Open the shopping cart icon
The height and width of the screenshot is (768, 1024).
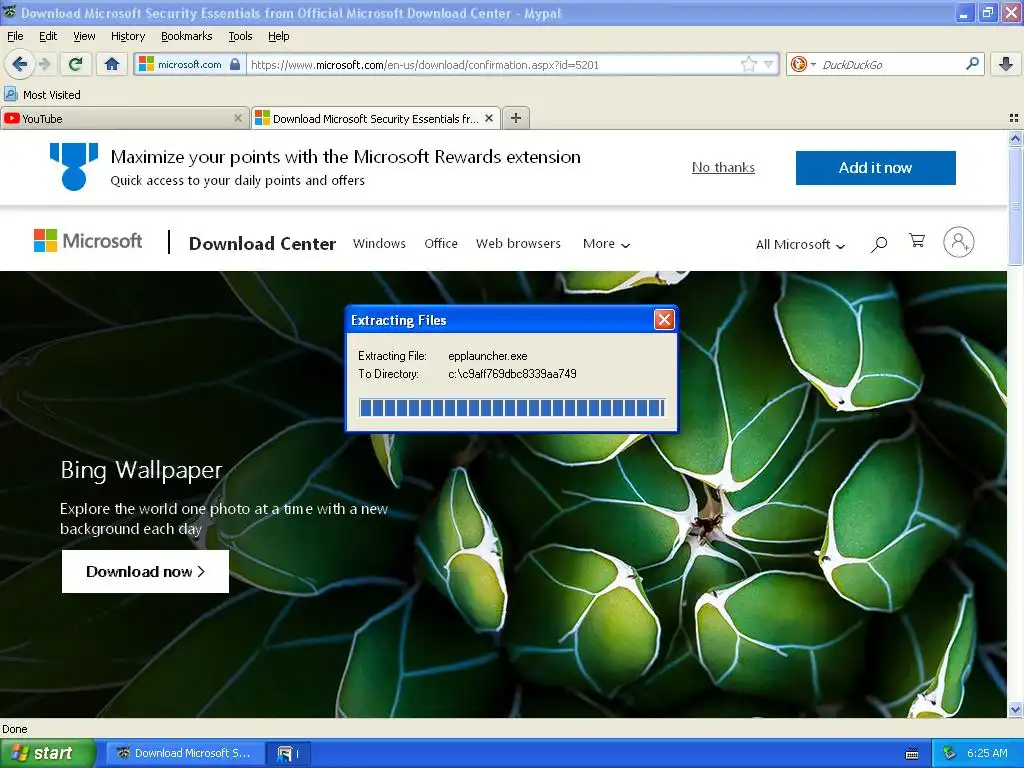click(917, 241)
